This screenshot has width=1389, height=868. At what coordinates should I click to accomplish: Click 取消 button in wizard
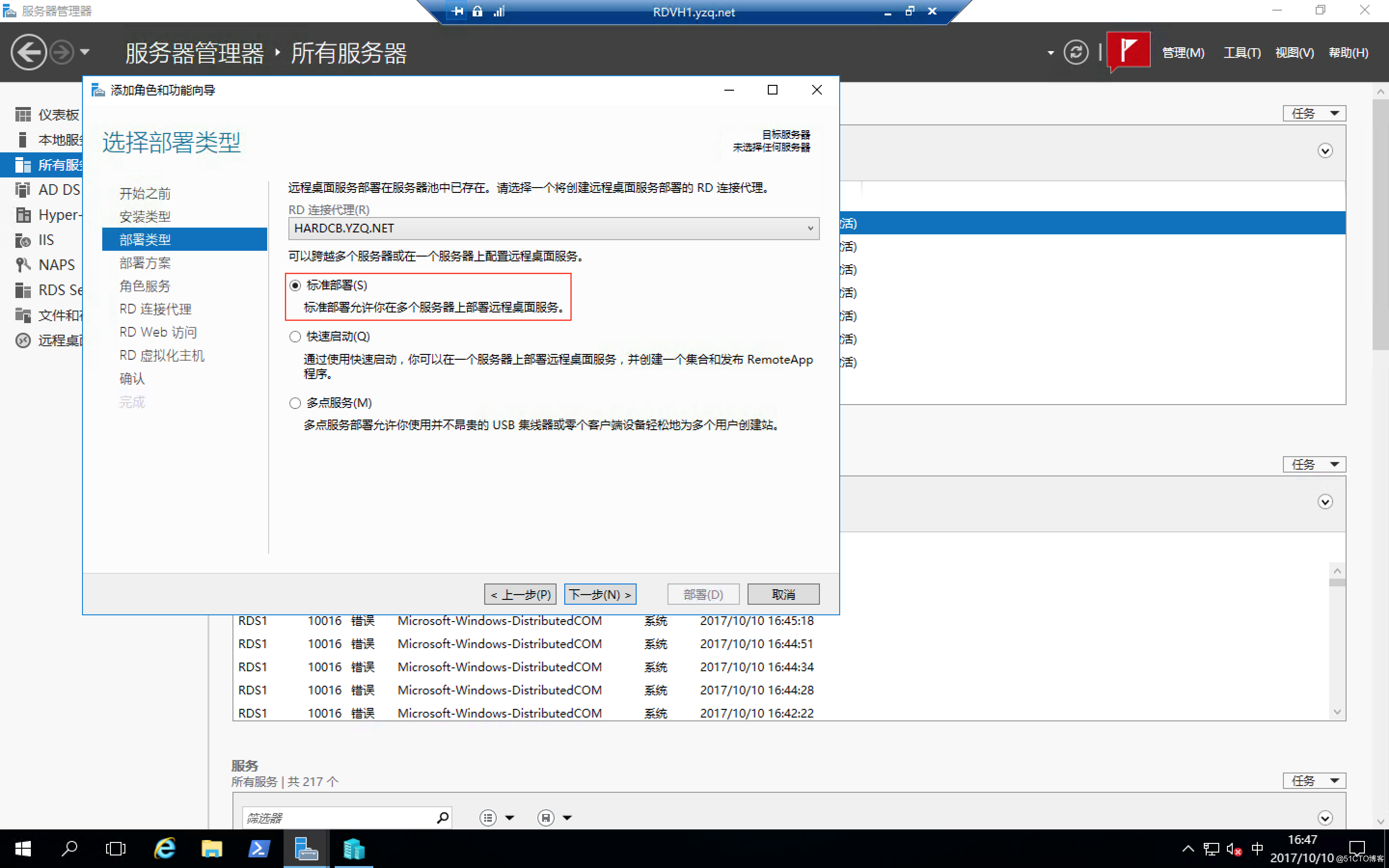pyautogui.click(x=783, y=594)
